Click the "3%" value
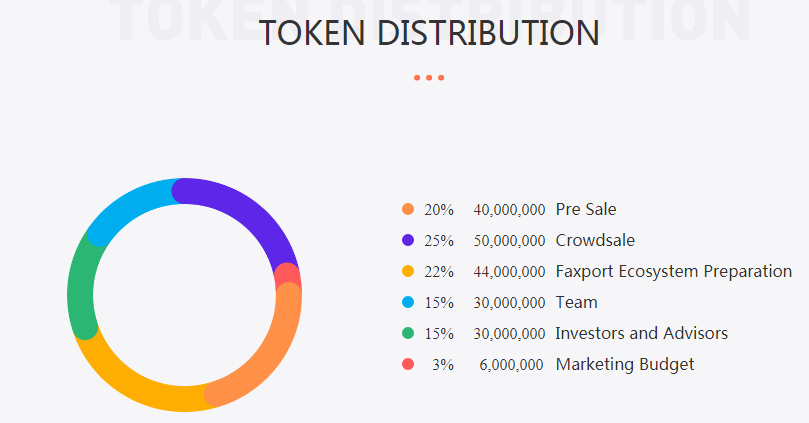Screen dimensions: 809x423 pyautogui.click(x=443, y=365)
